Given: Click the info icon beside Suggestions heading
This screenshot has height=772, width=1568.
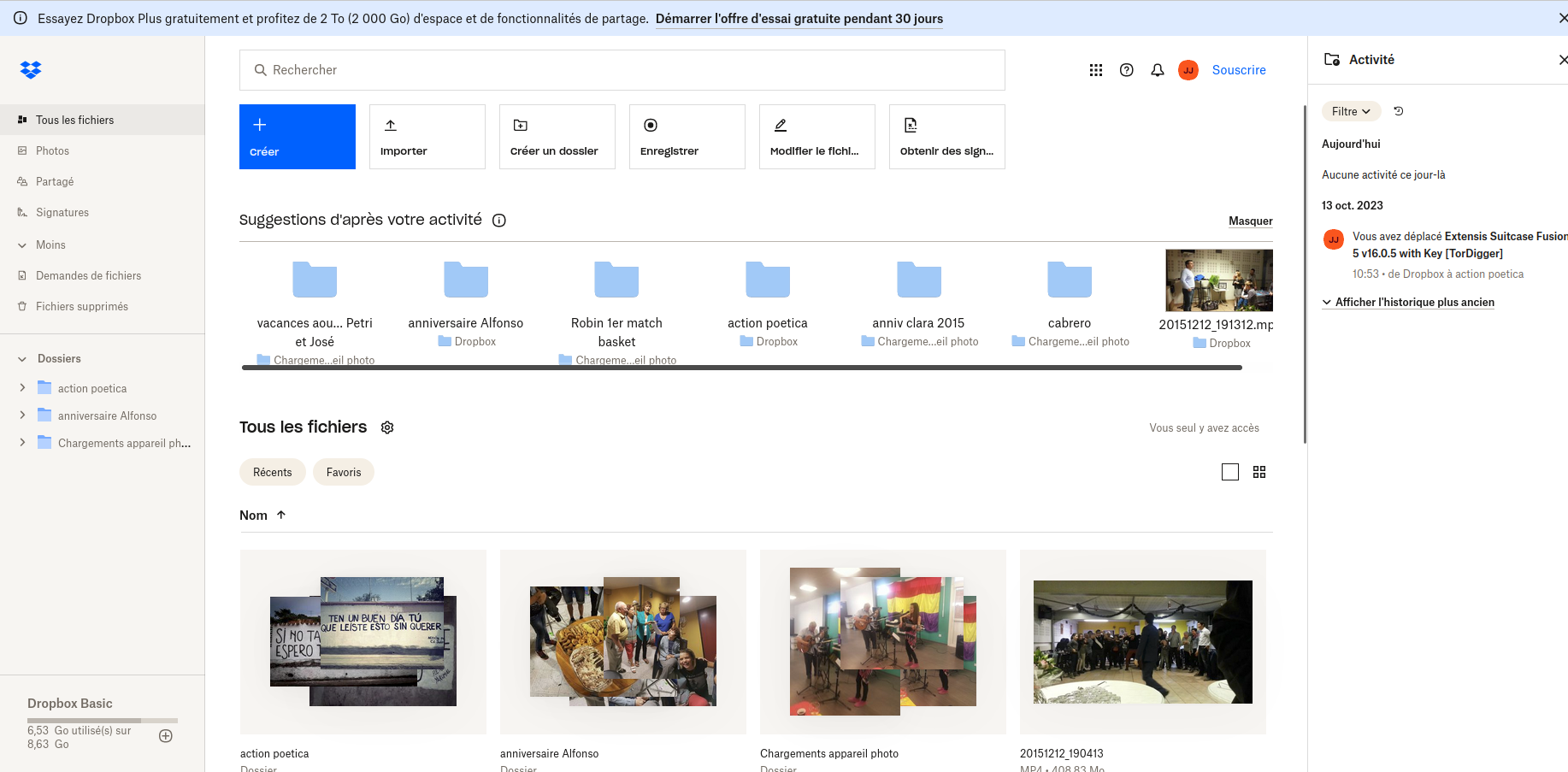Looking at the screenshot, I should pyautogui.click(x=499, y=221).
